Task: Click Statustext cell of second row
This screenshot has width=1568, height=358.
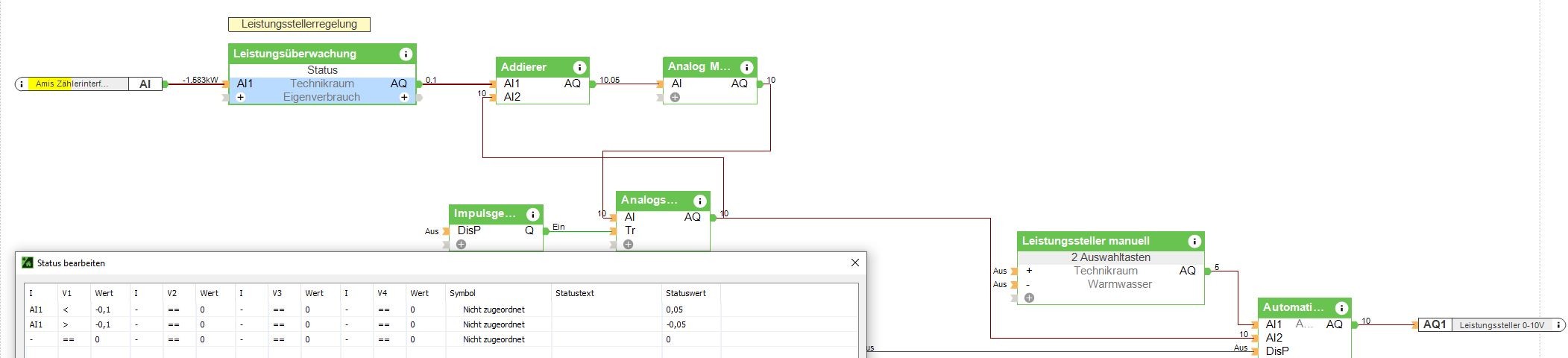Action: tap(607, 324)
